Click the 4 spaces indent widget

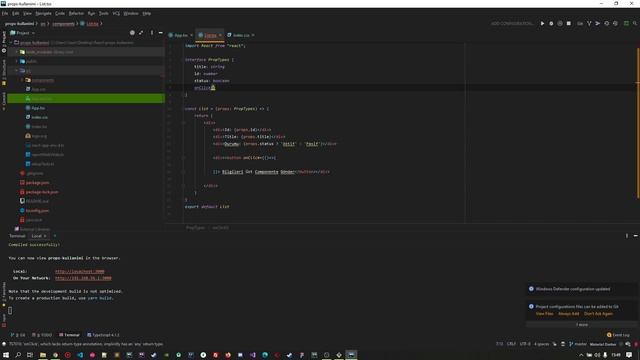click(542, 344)
